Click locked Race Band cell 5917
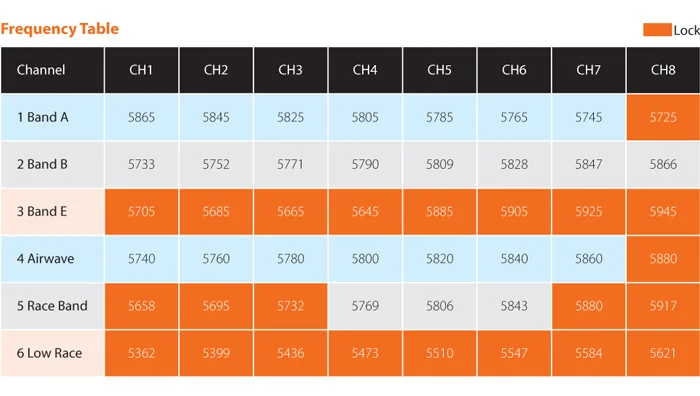This screenshot has width=700, height=396. pos(663,306)
